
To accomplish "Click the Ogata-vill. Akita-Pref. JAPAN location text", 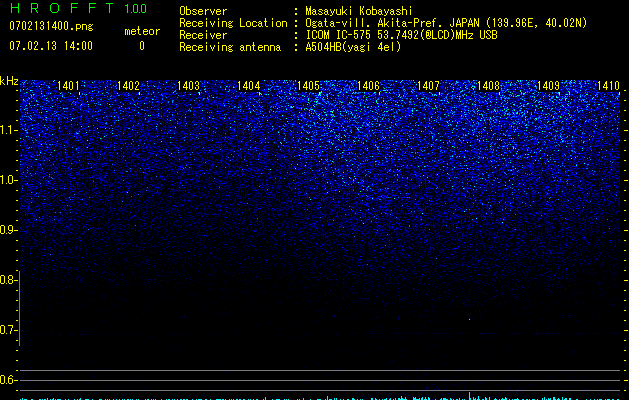I will [446, 23].
